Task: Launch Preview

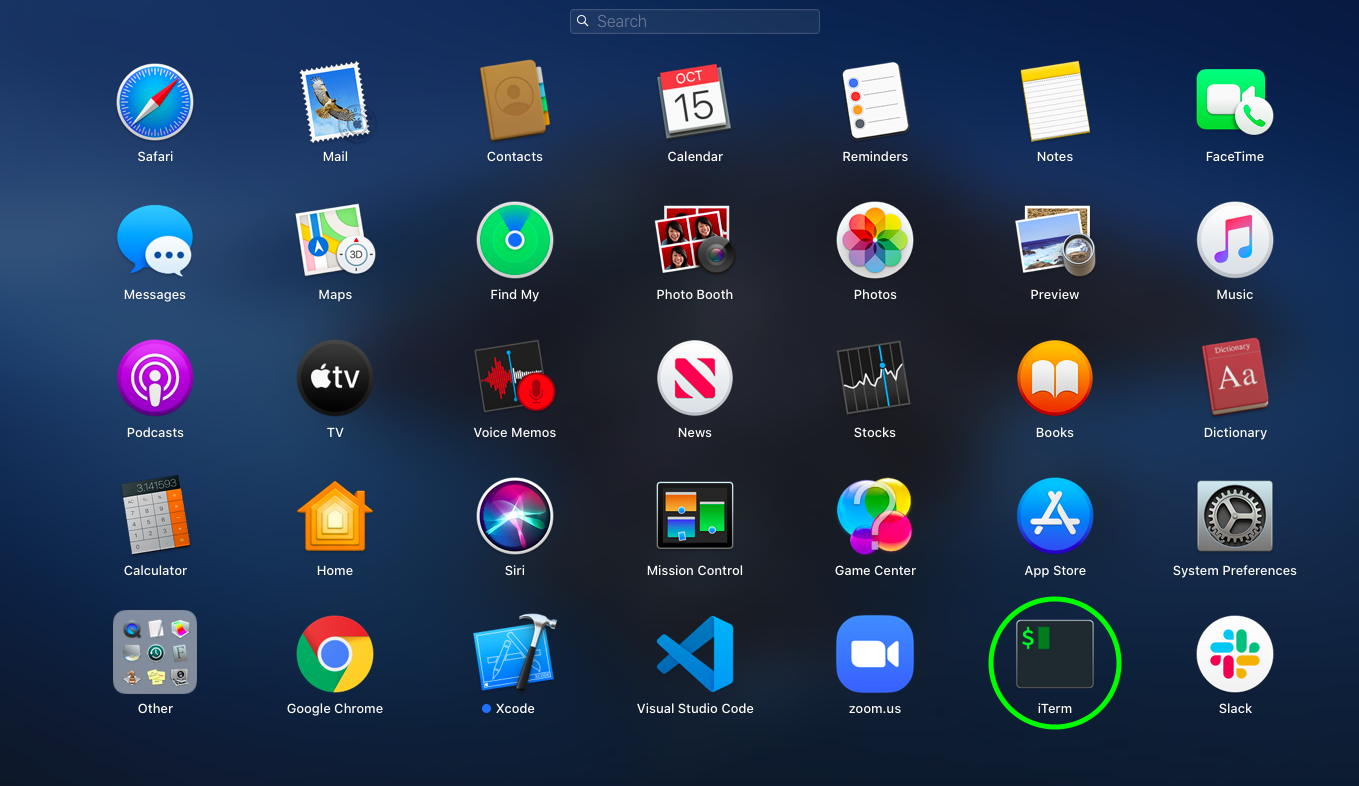Action: [1055, 240]
